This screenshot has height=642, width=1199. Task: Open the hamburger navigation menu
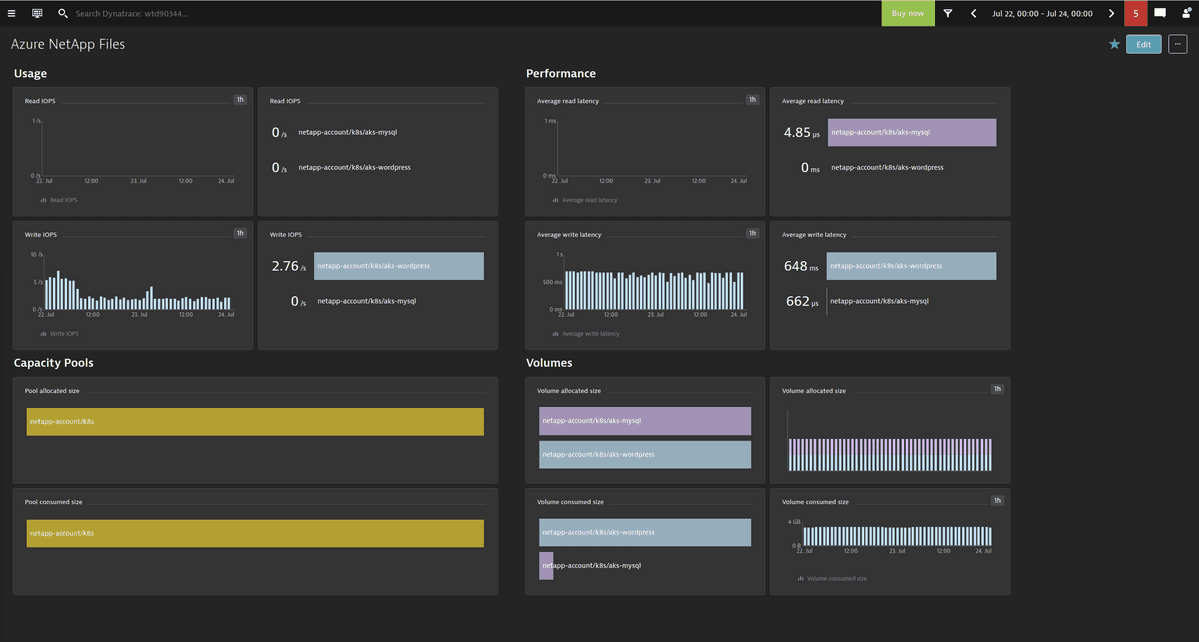coord(11,13)
